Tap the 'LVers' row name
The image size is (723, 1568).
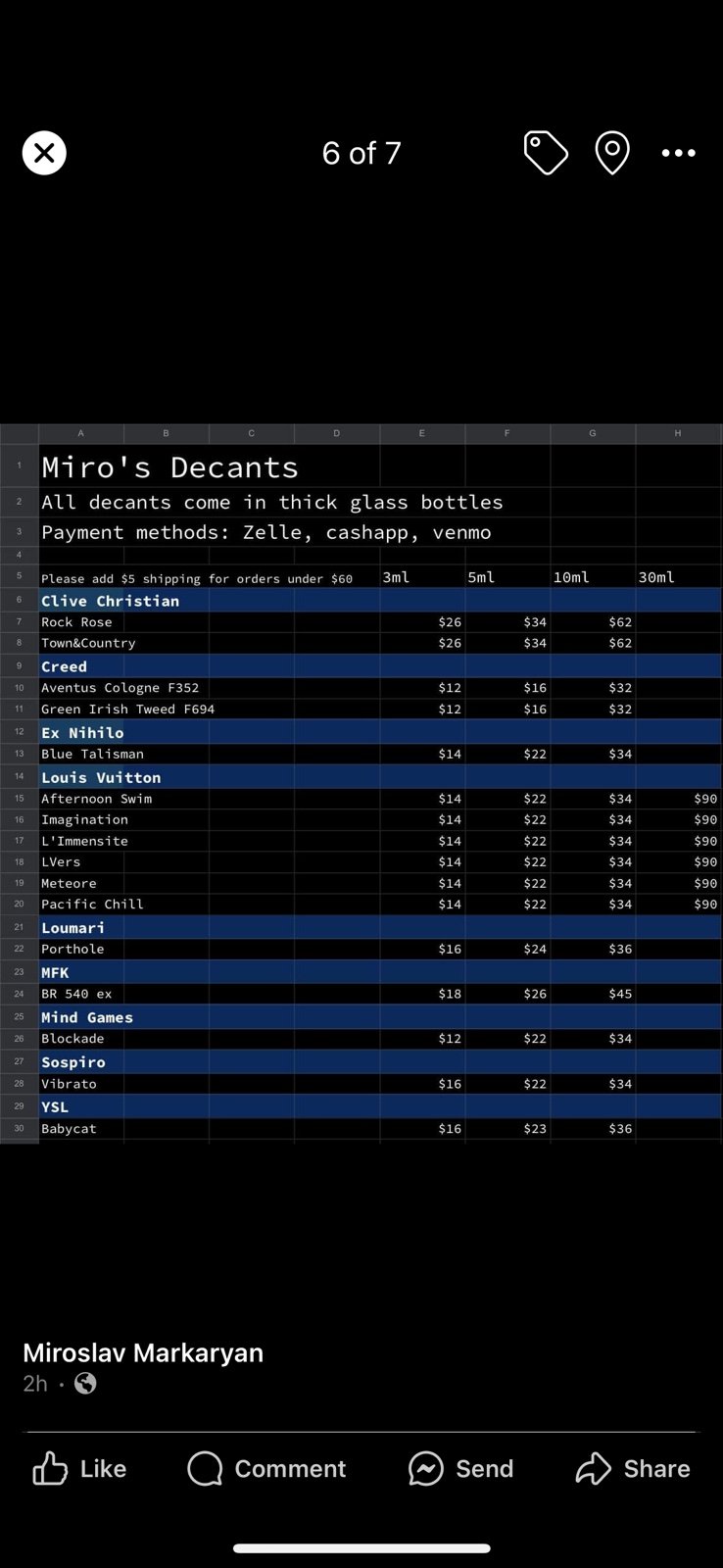click(x=61, y=862)
